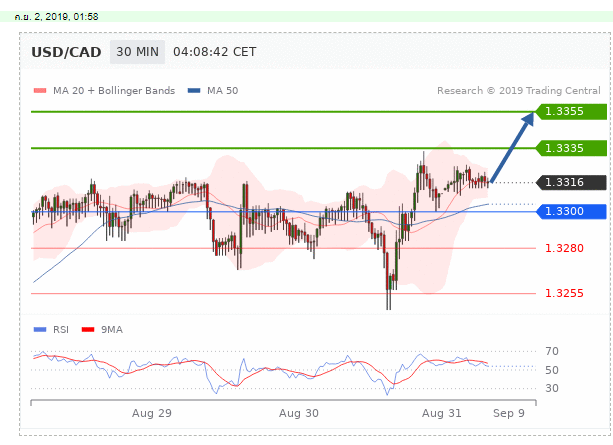Click the RSI blue legend swatch
Viewport: 613px width, 445px height.
40,330
